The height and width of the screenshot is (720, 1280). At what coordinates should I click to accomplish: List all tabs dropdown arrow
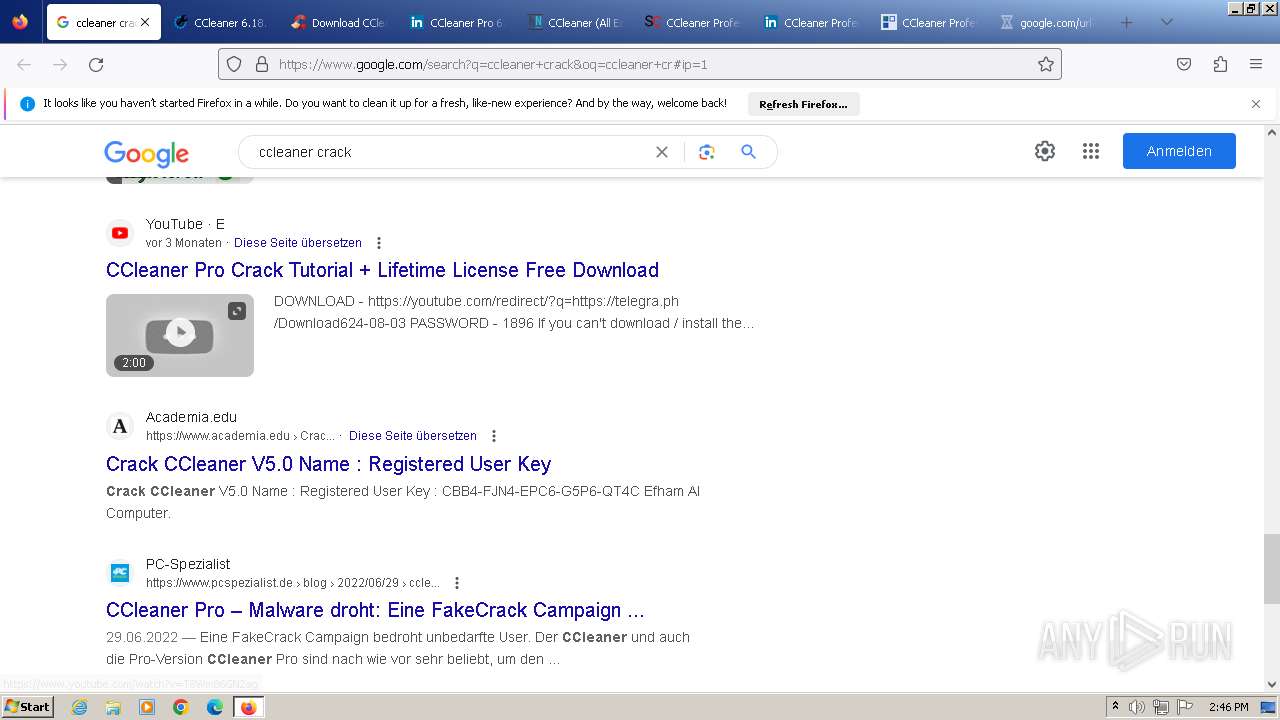[1166, 22]
